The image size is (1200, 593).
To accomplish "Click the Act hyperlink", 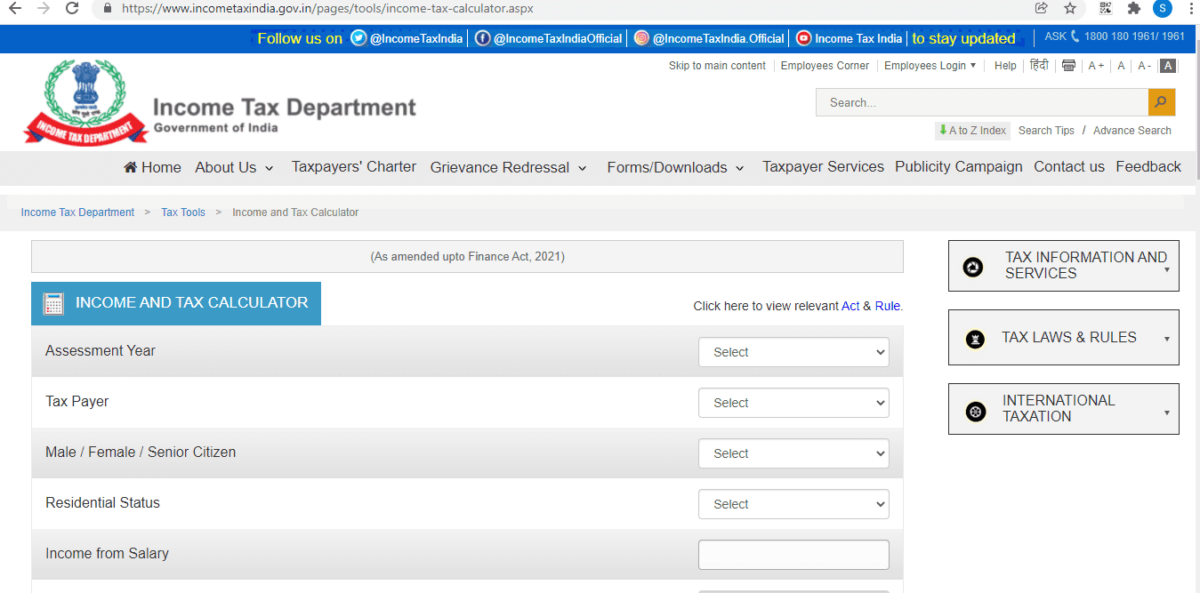I will point(849,306).
